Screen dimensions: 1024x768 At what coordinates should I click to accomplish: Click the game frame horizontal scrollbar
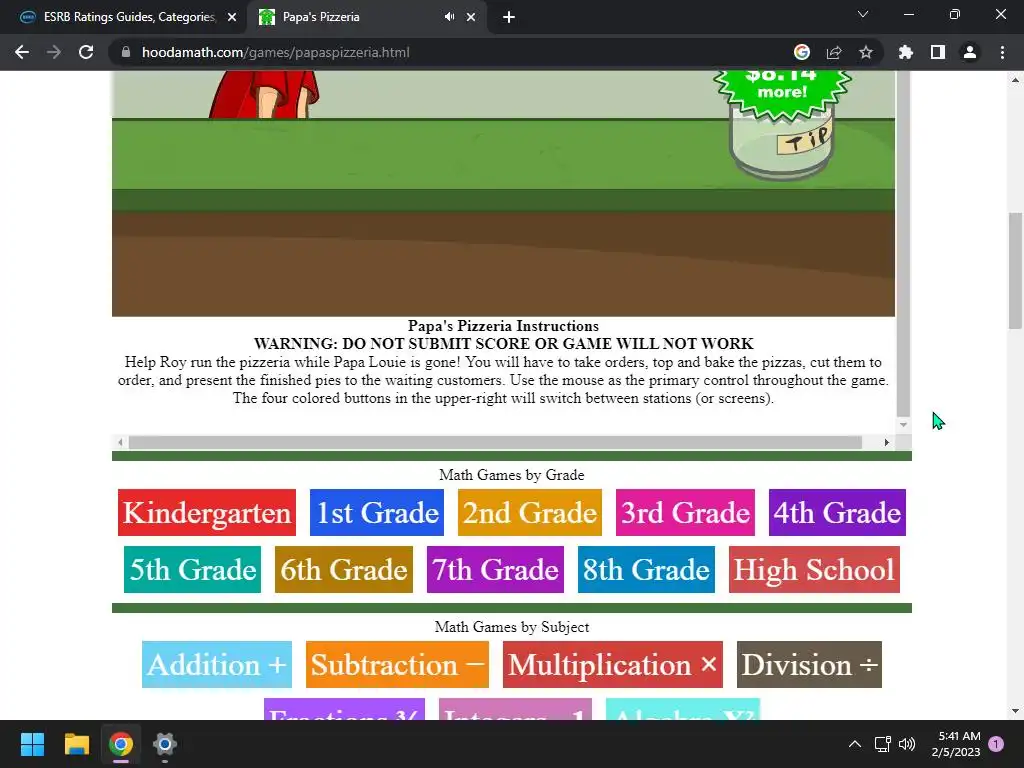pyautogui.click(x=495, y=443)
